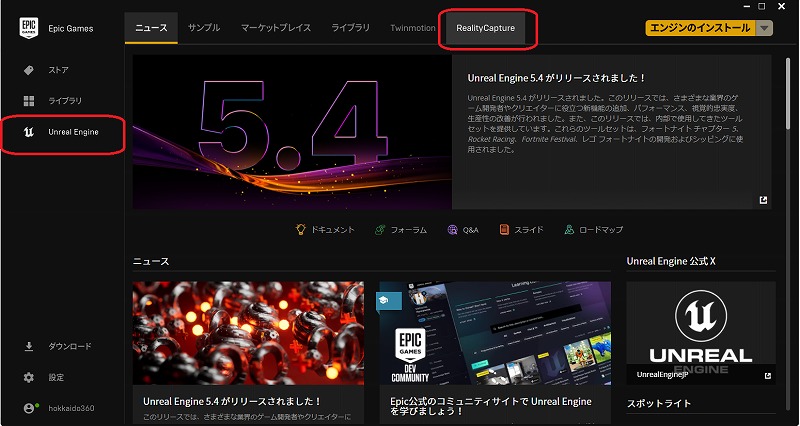Click the スポットライト heading

point(659,404)
